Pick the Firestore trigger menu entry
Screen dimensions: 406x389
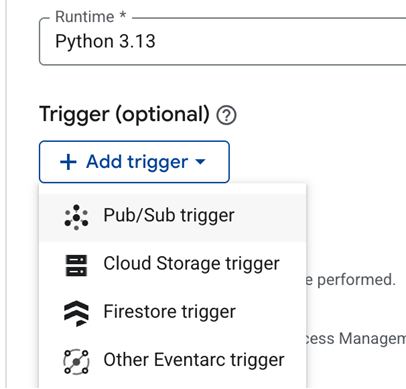tap(172, 314)
